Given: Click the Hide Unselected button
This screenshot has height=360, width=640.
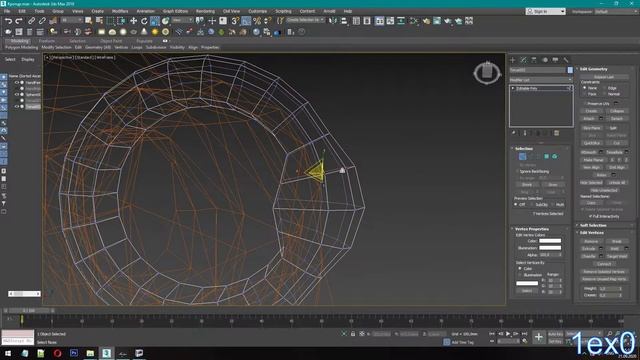Looking at the screenshot, I should click(x=604, y=190).
